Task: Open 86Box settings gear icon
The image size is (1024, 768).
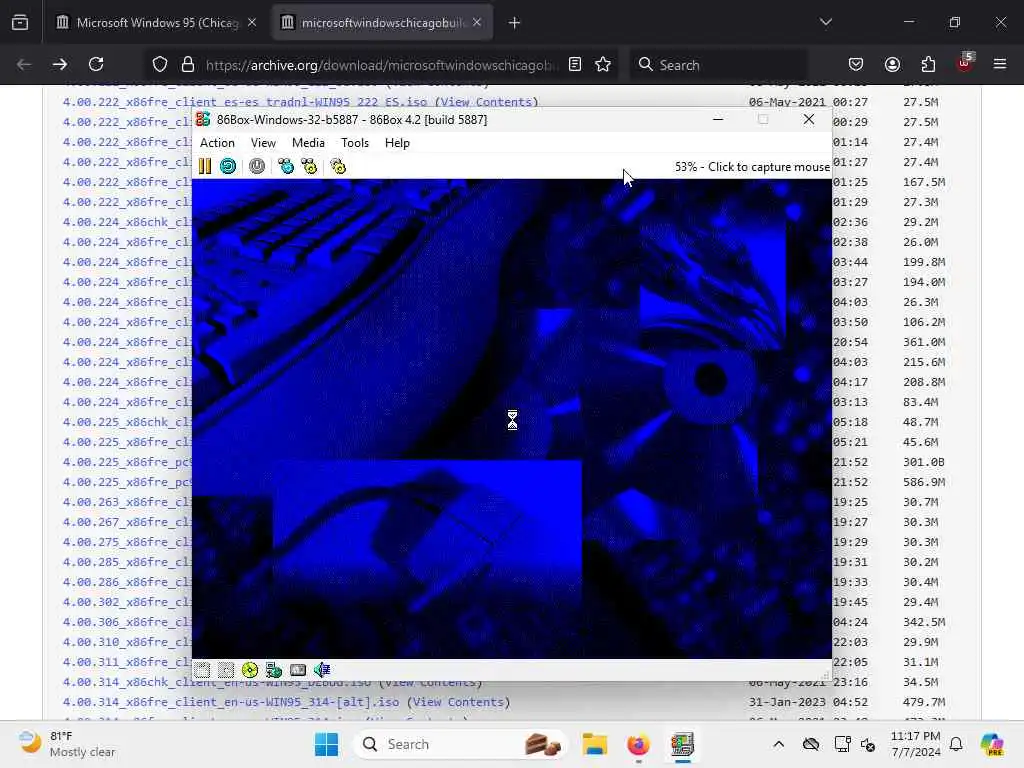Action: pos(338,167)
